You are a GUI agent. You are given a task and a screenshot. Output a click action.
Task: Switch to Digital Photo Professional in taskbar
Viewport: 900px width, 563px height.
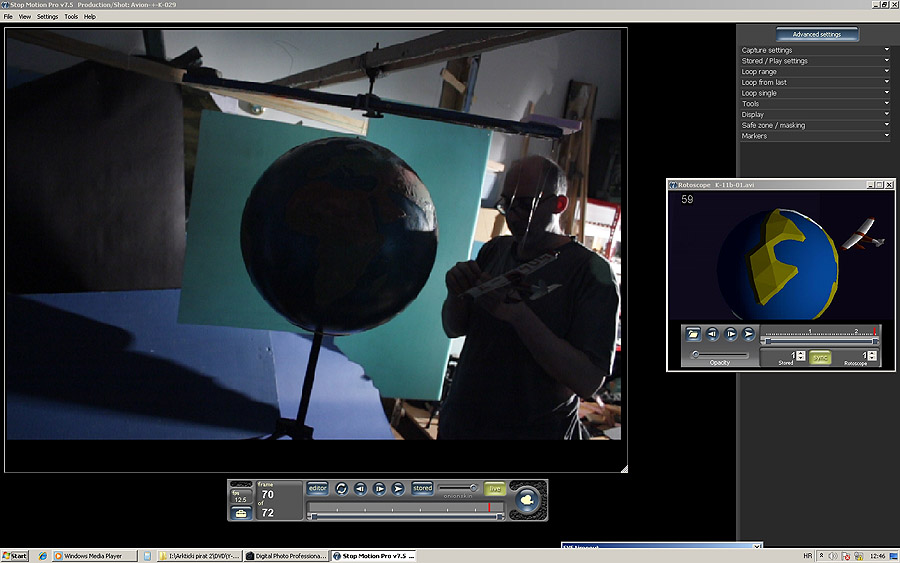[x=286, y=556]
